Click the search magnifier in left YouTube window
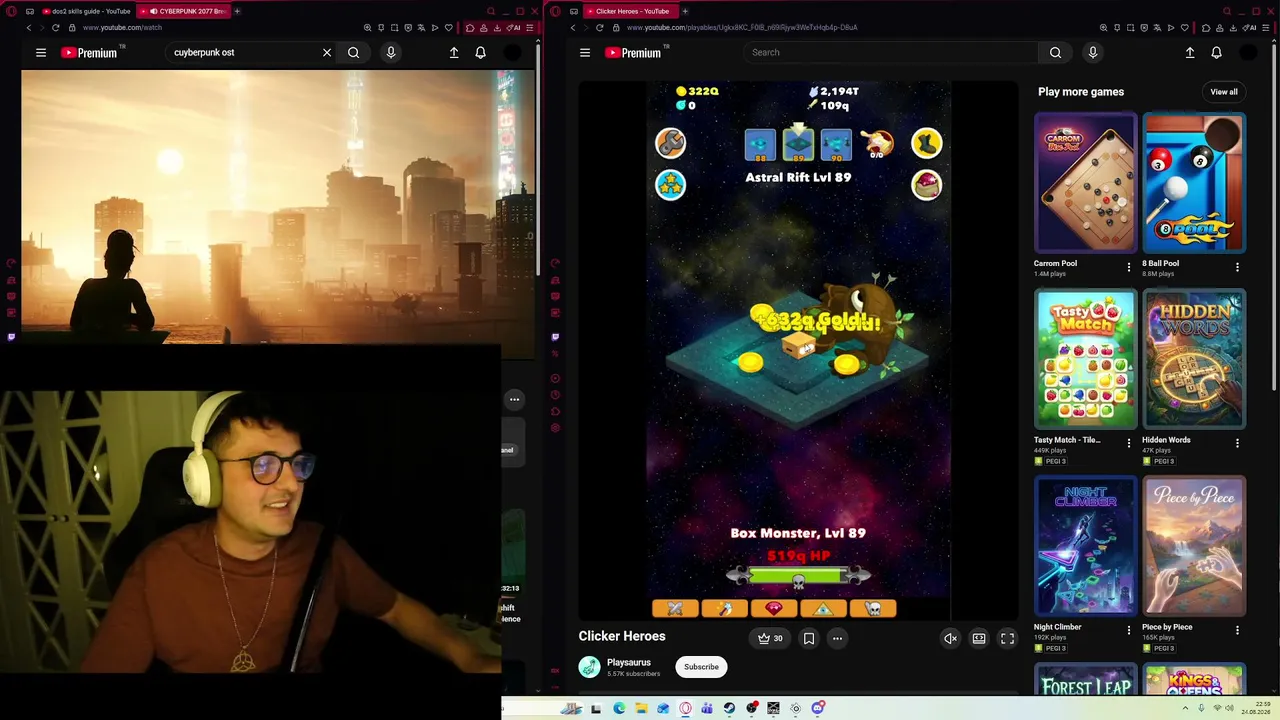The image size is (1280, 720). [353, 53]
